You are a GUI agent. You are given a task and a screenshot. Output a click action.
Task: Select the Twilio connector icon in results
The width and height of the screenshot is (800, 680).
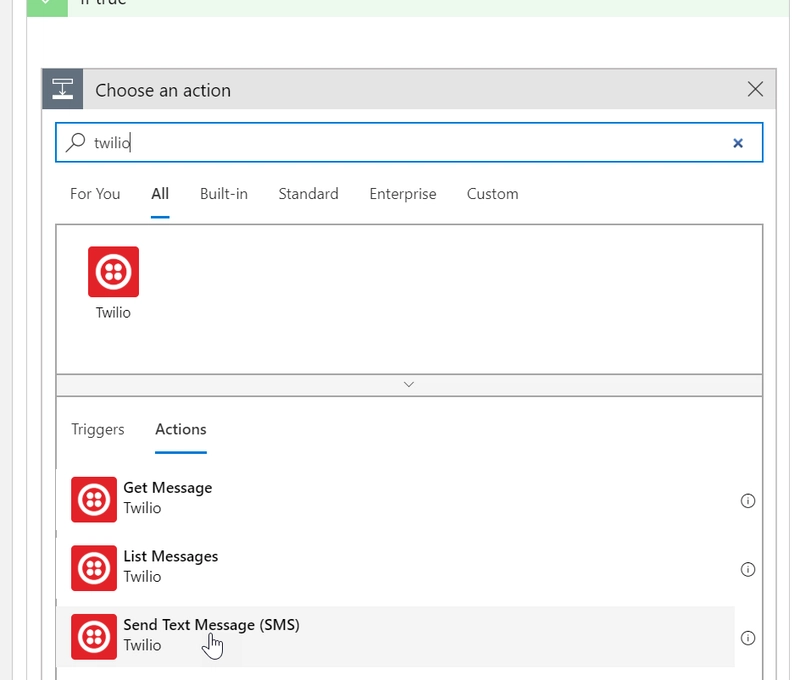click(113, 270)
